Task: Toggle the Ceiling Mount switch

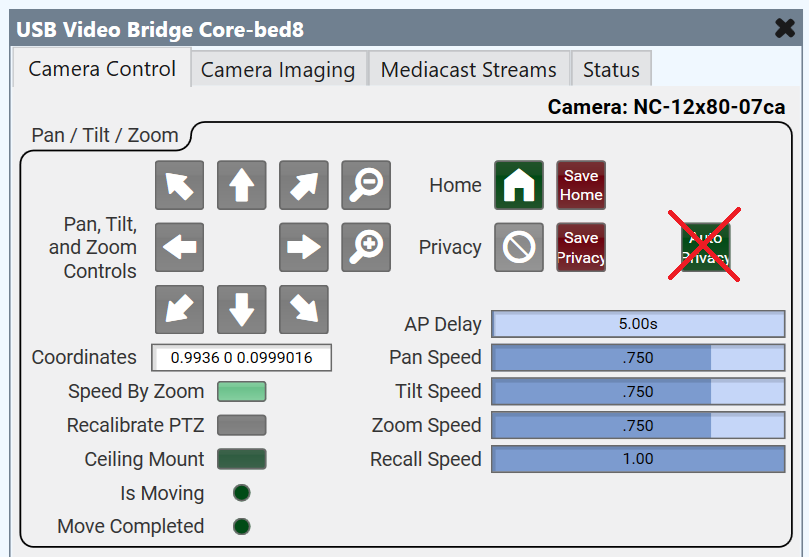Action: point(242,459)
